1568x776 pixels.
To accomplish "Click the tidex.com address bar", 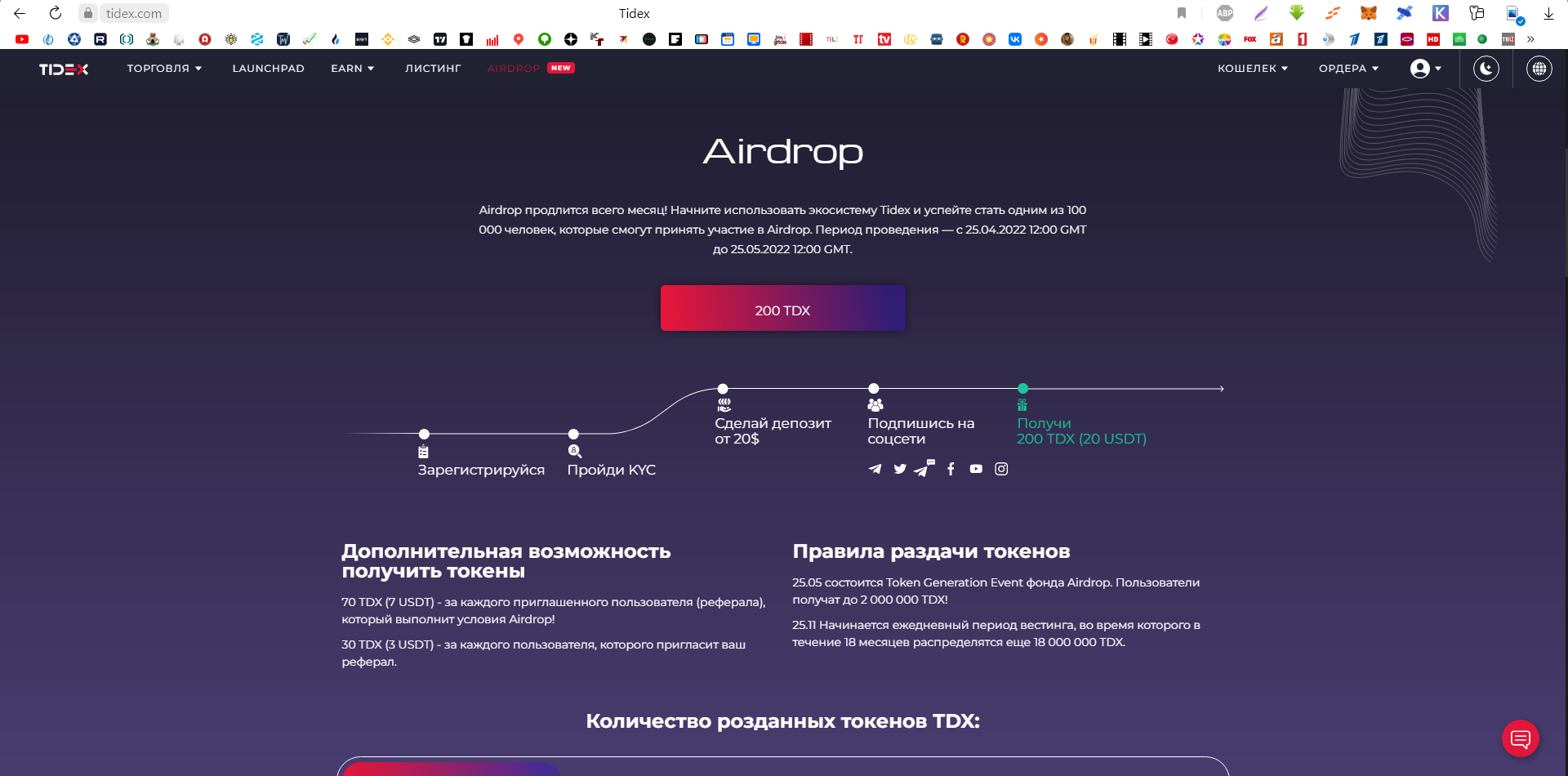I will point(134,13).
